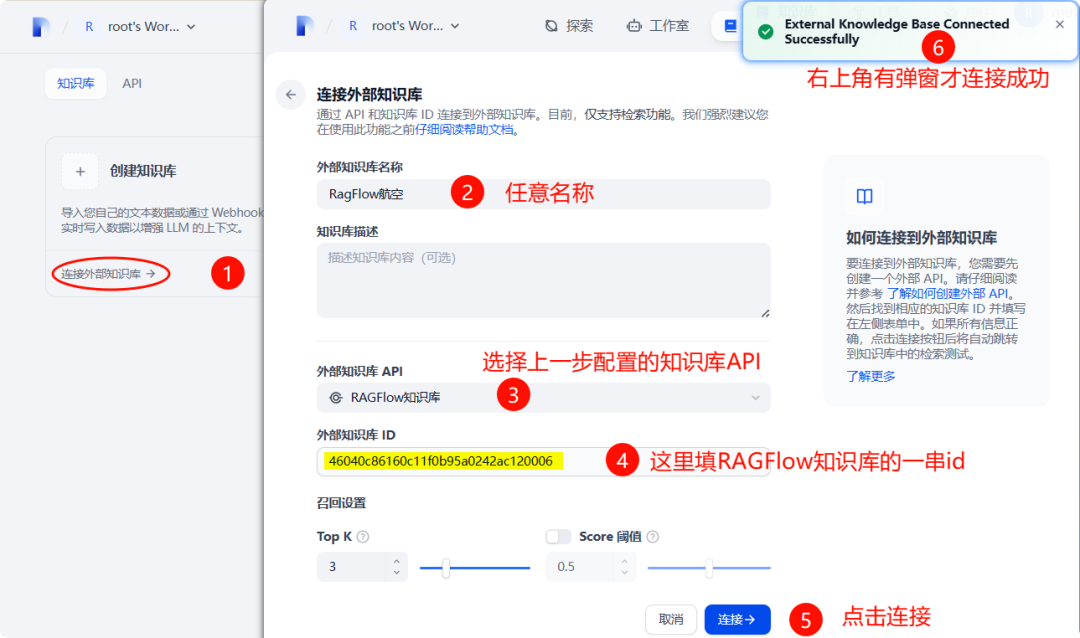
Task: Click the green checkmark success icon
Action: (x=765, y=32)
